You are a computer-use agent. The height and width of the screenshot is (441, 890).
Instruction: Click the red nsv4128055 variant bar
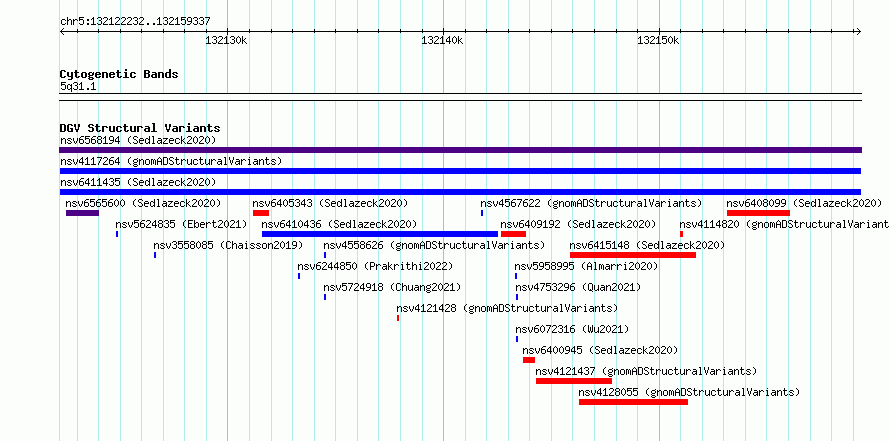coord(633,402)
